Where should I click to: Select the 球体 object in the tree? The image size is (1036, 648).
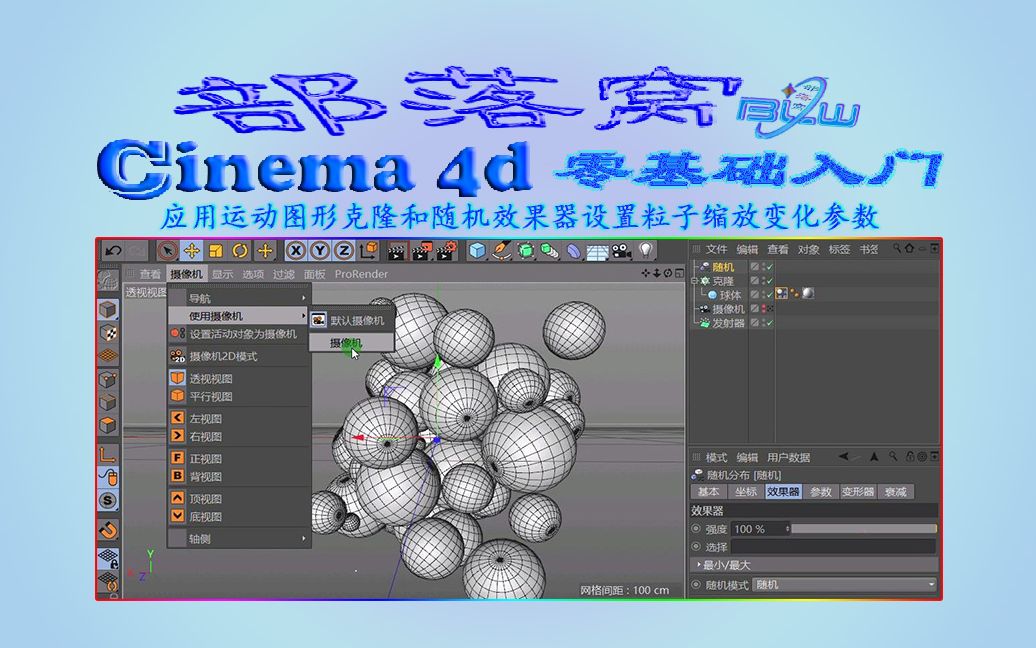point(730,295)
